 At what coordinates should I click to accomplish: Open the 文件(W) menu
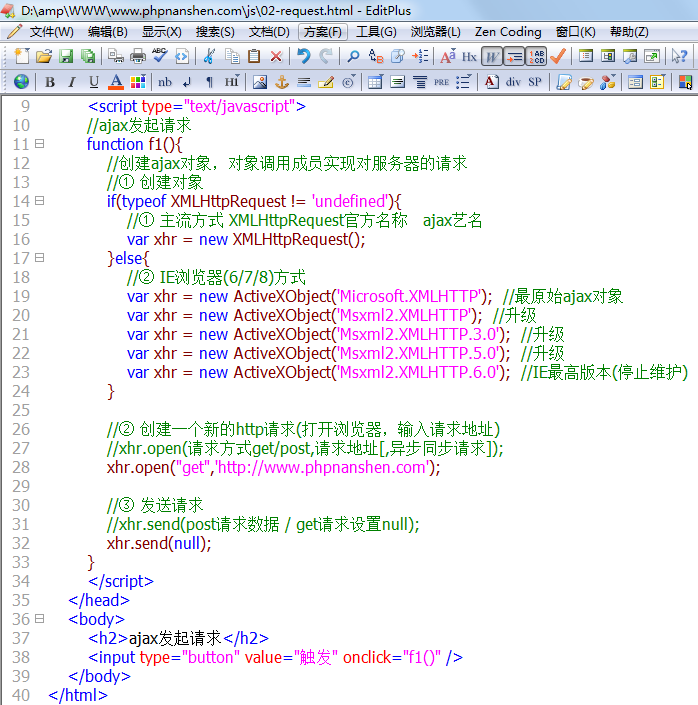tap(51, 32)
